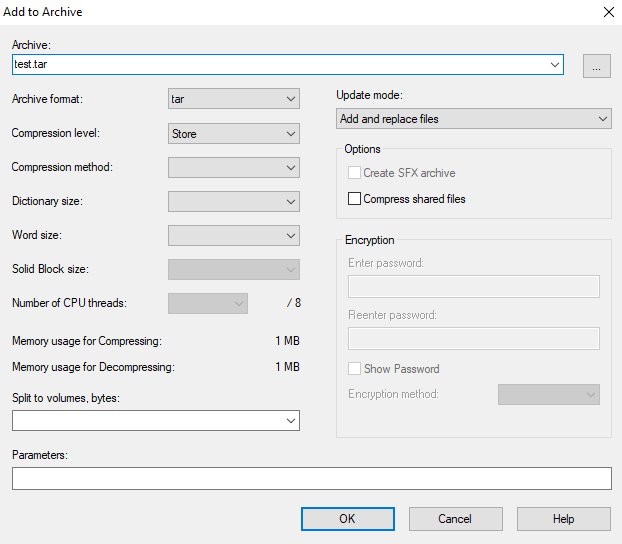Screen dimensions: 622x544
Task: Expand the Dictionary size dropdown
Action: coord(234,201)
